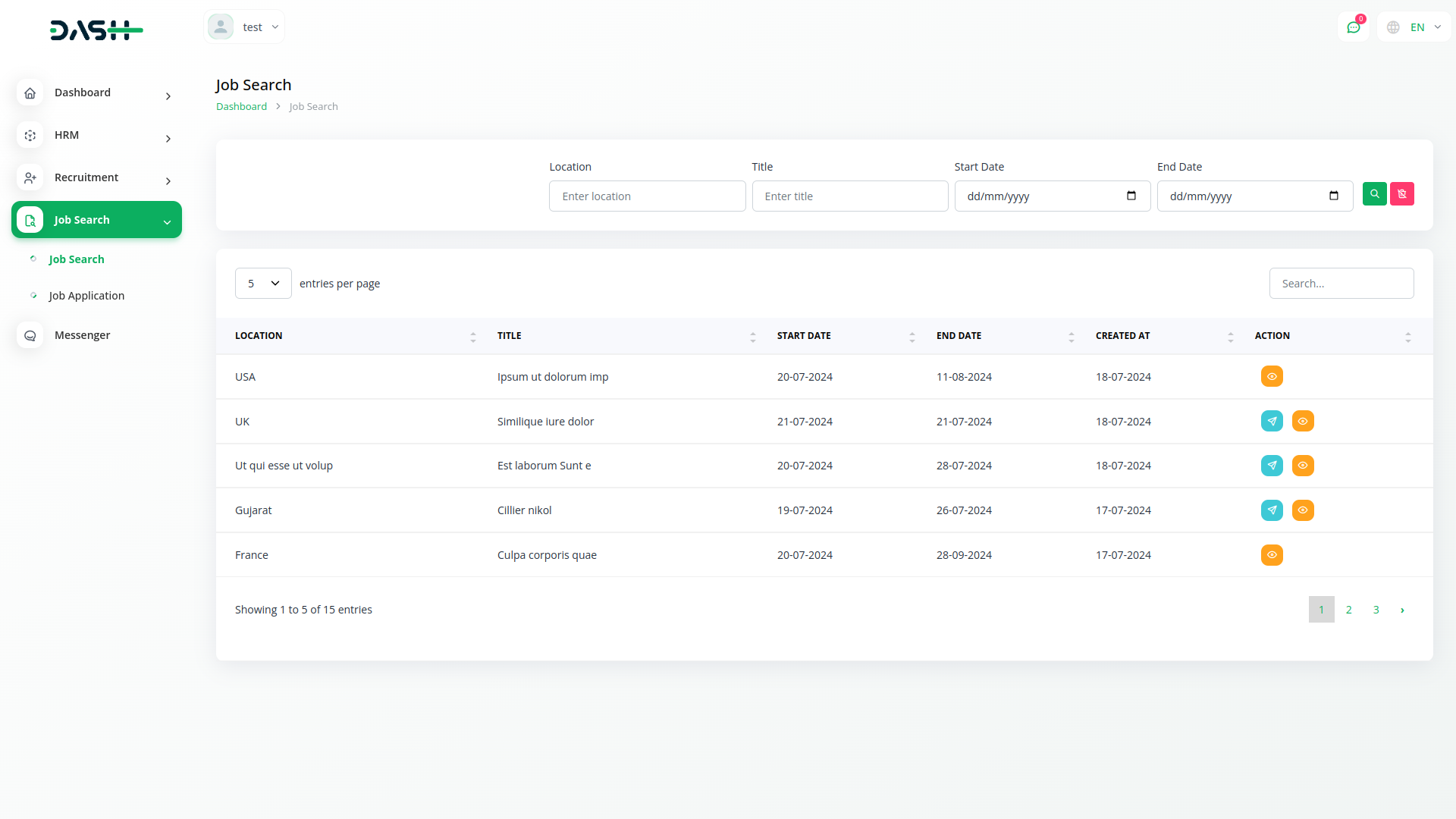Click the eye icon in Ut qui esse row
Screen dimensions: 1456x819
[1302, 466]
